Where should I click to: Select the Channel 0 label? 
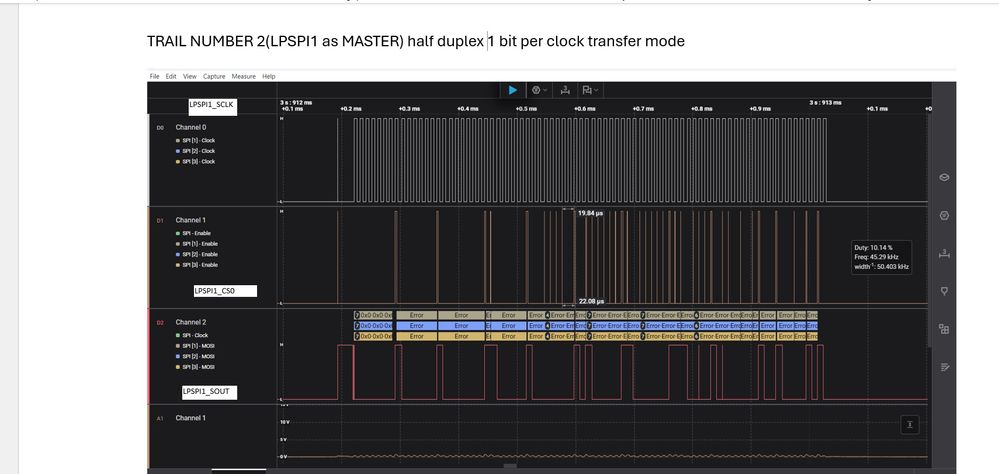pyautogui.click(x=190, y=127)
